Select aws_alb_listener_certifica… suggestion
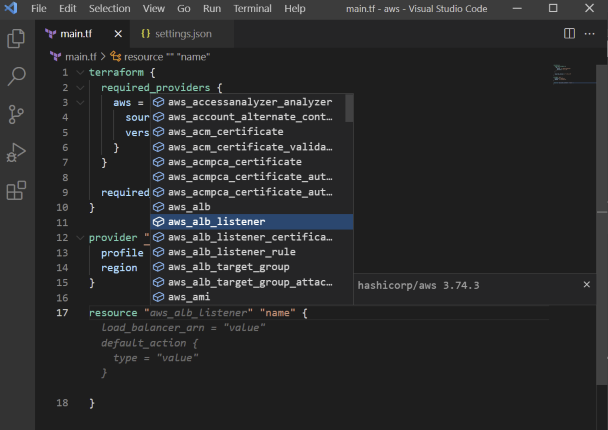 [251, 237]
